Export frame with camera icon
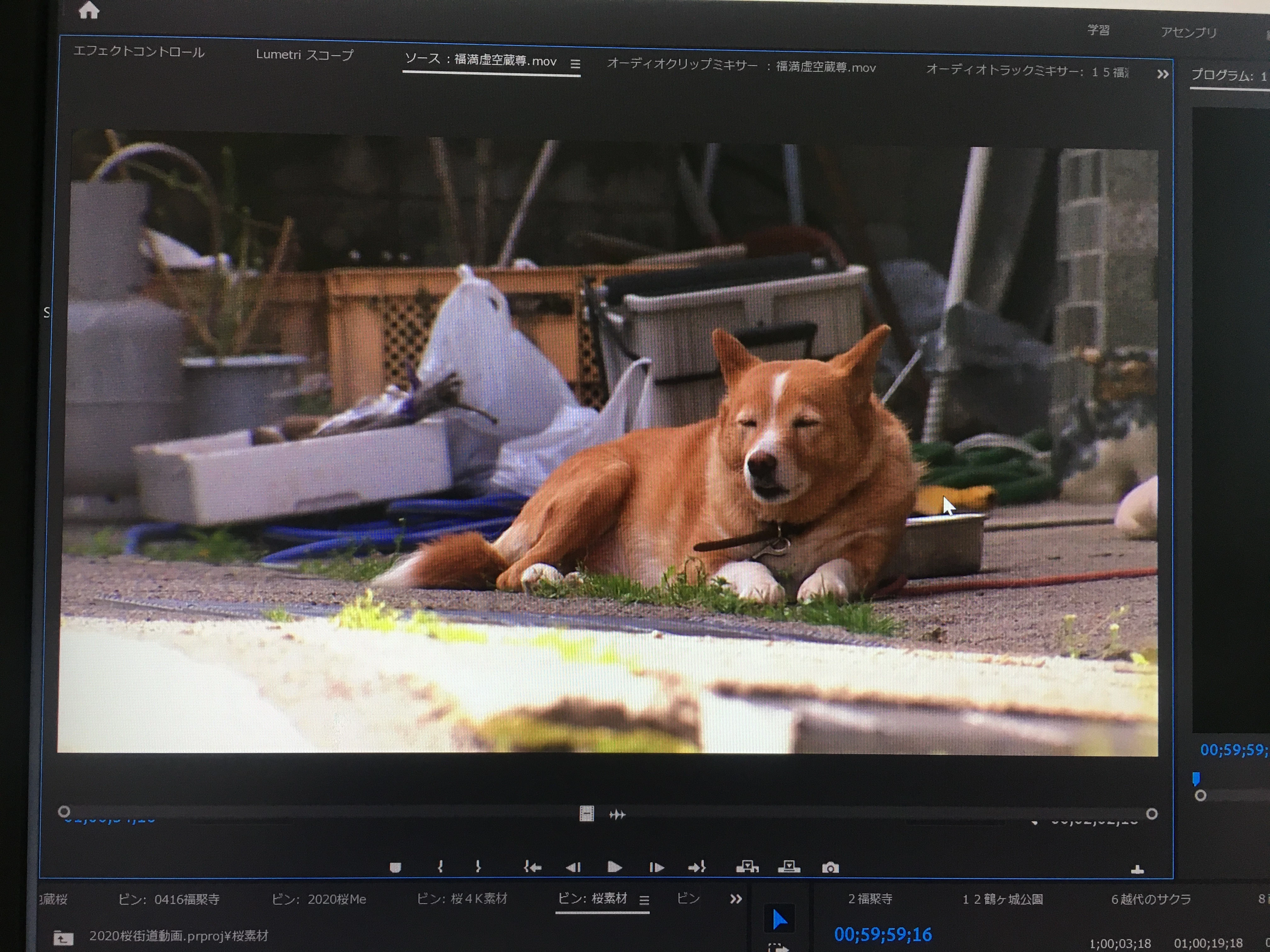Screen dimensions: 1270x952 click(x=830, y=868)
